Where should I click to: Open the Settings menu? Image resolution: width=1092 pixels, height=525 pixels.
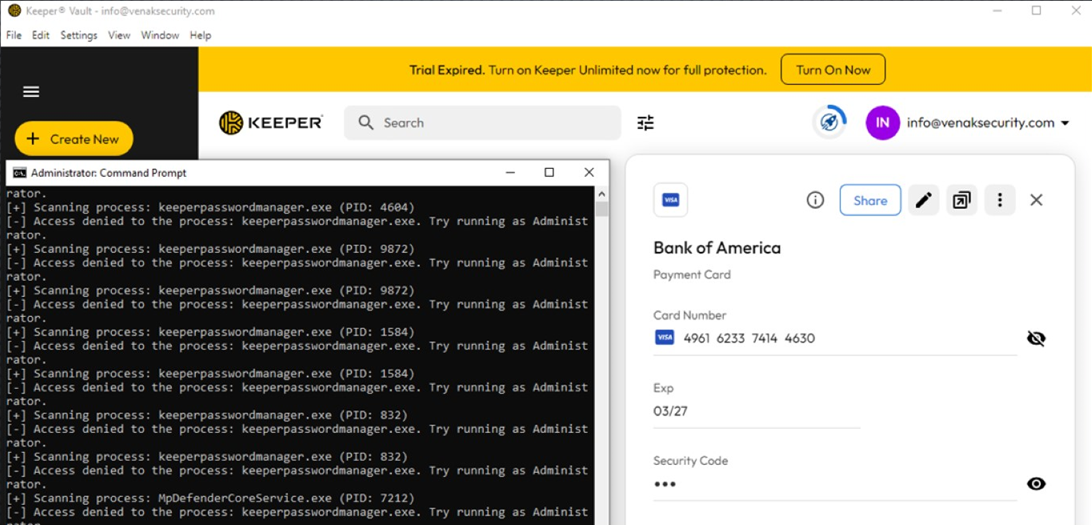point(79,35)
